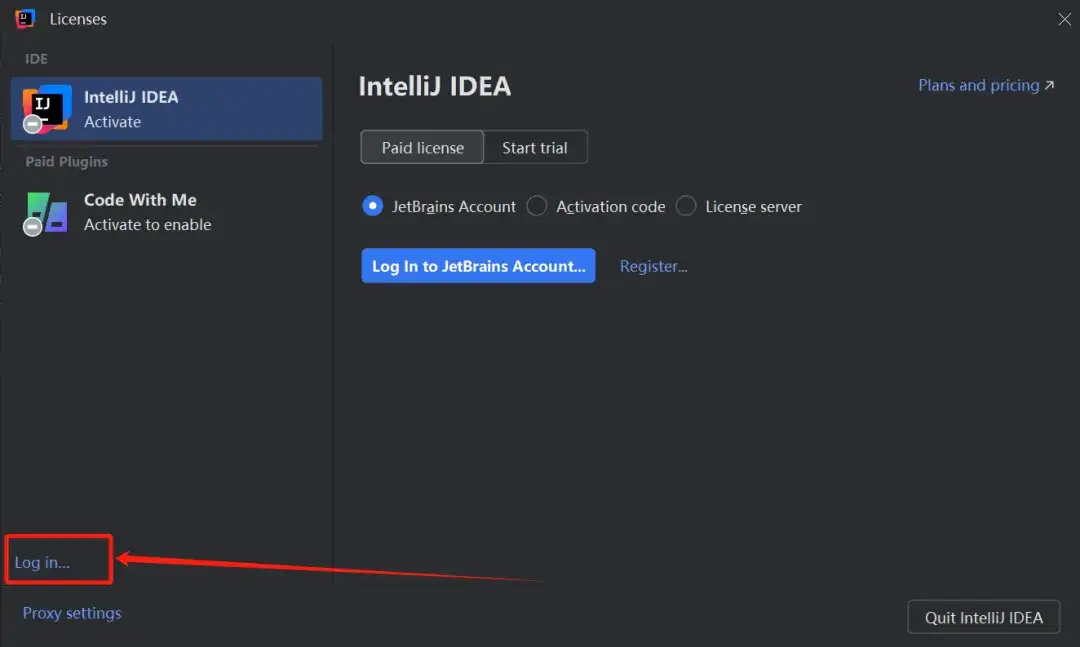Open the Plans and pricing link
Screen dimensions: 1080x647
click(978, 86)
